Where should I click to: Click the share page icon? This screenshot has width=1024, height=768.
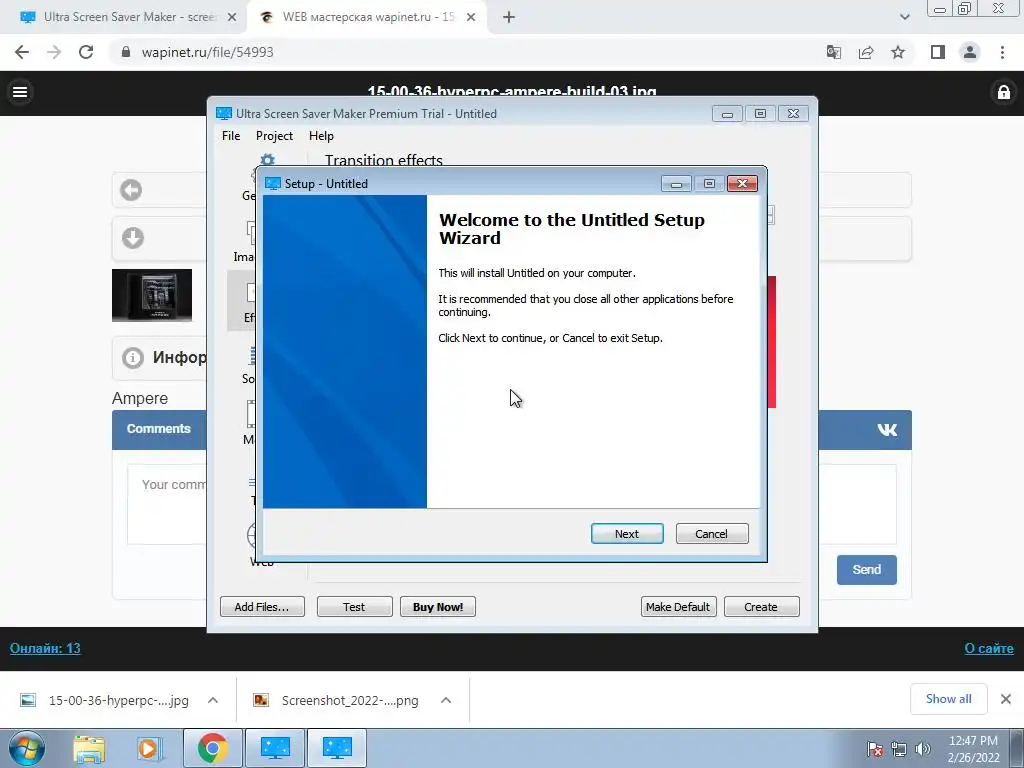tap(866, 52)
